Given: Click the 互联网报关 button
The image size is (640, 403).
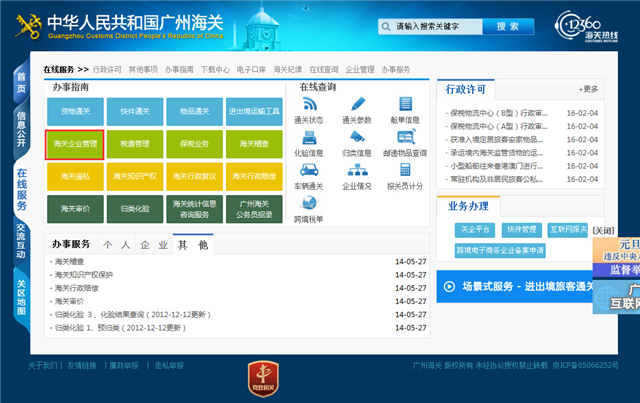Looking at the screenshot, I should tap(568, 230).
